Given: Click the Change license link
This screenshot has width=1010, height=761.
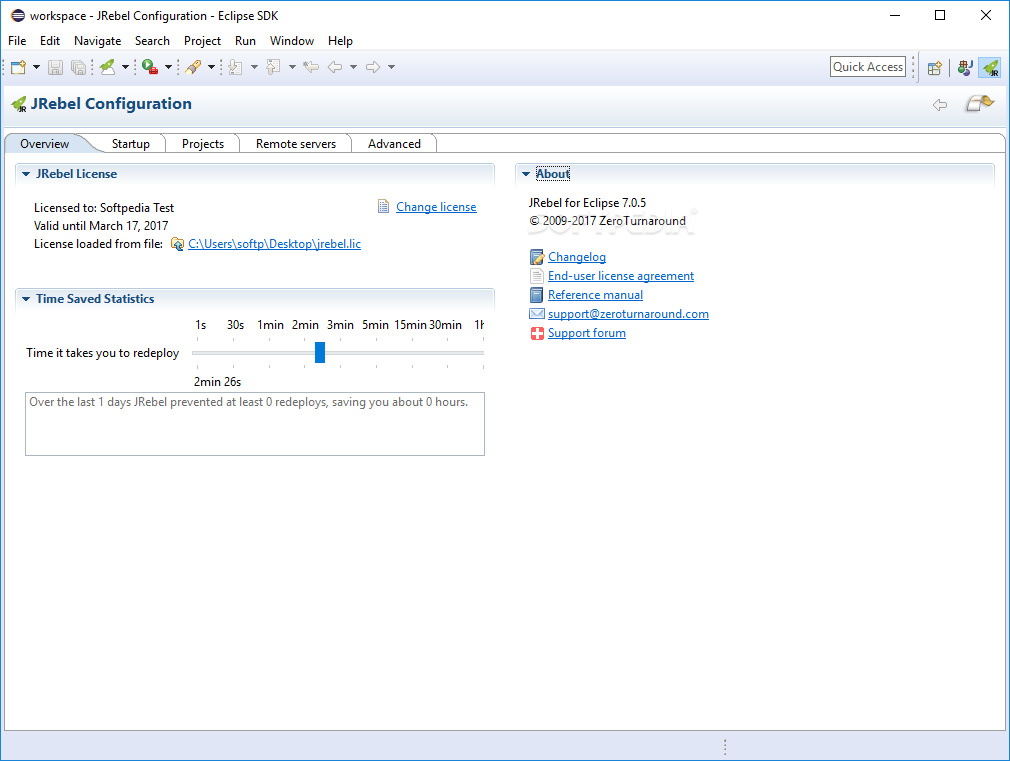Looking at the screenshot, I should (x=436, y=207).
